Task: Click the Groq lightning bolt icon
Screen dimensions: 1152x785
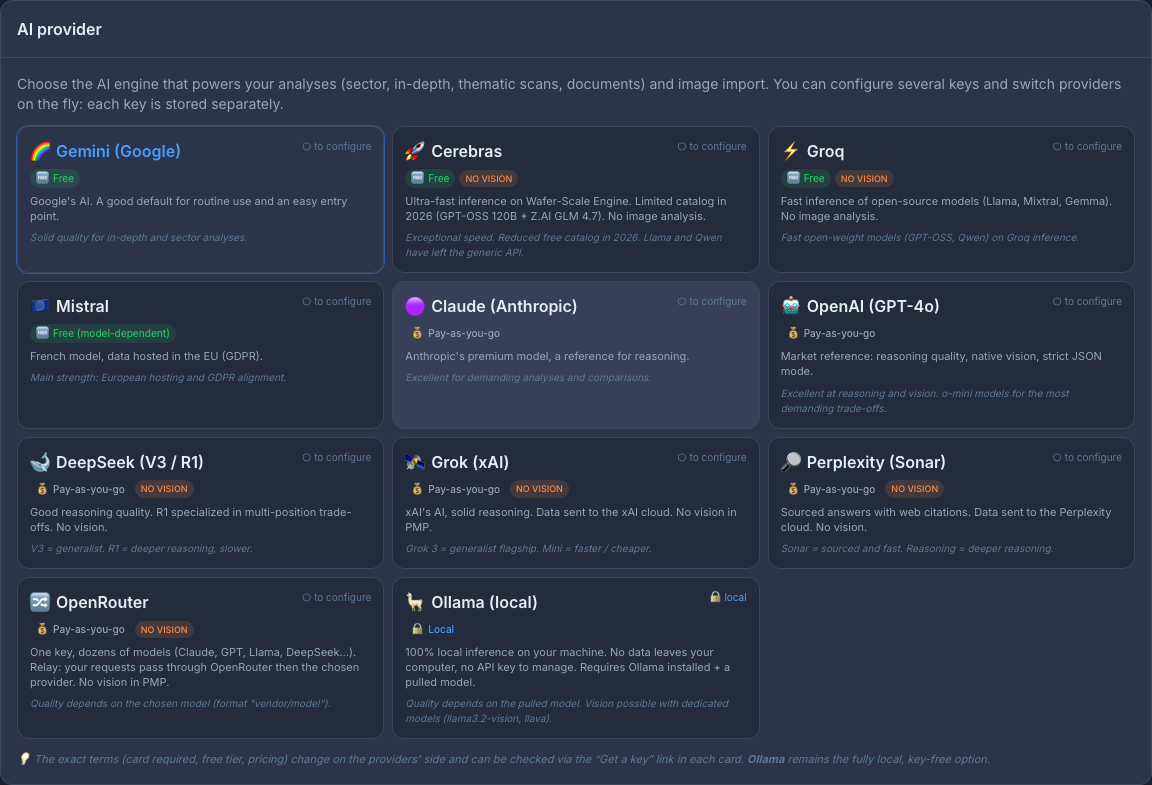Action: point(791,151)
